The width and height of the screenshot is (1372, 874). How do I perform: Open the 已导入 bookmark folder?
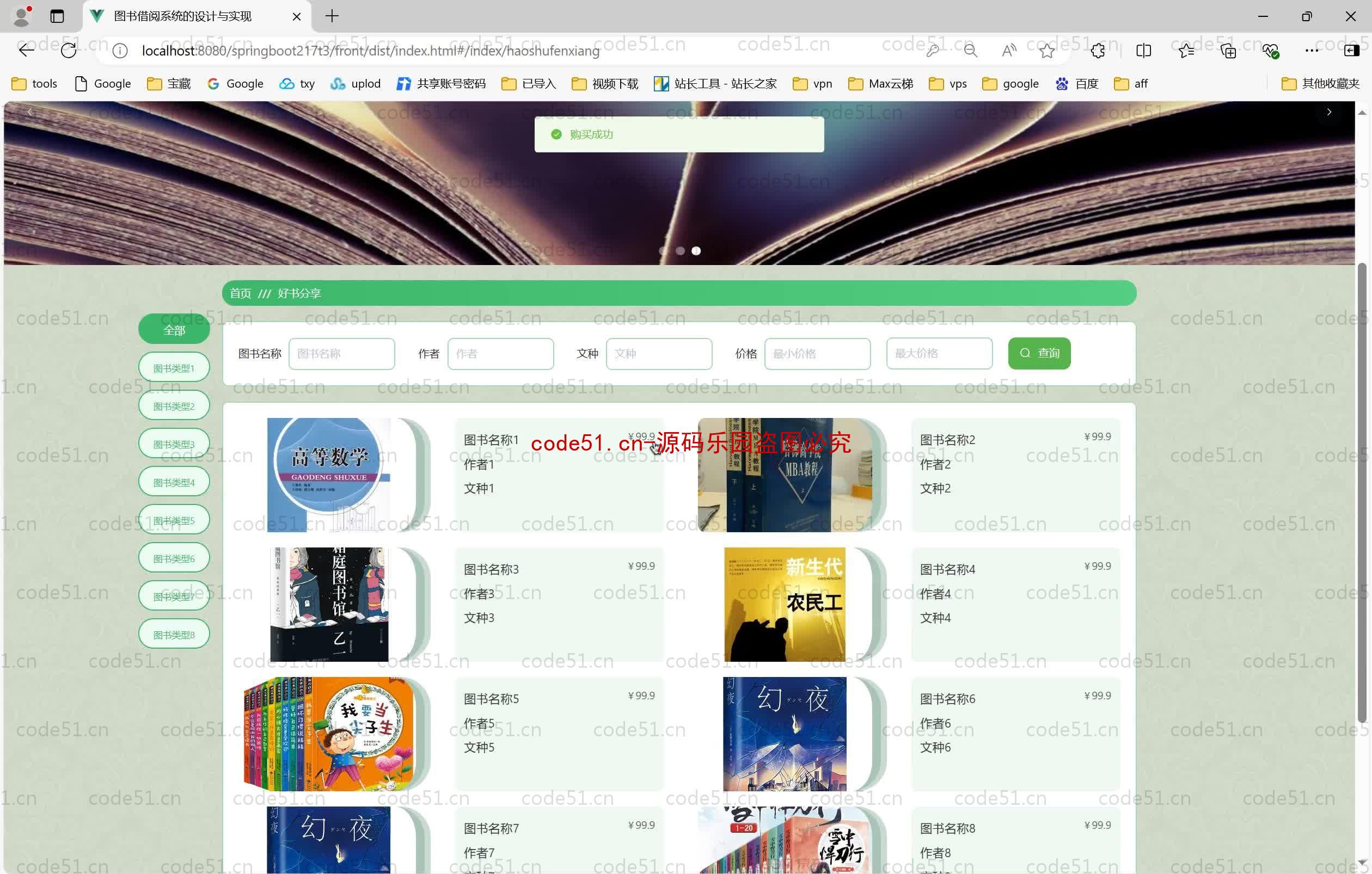529,84
